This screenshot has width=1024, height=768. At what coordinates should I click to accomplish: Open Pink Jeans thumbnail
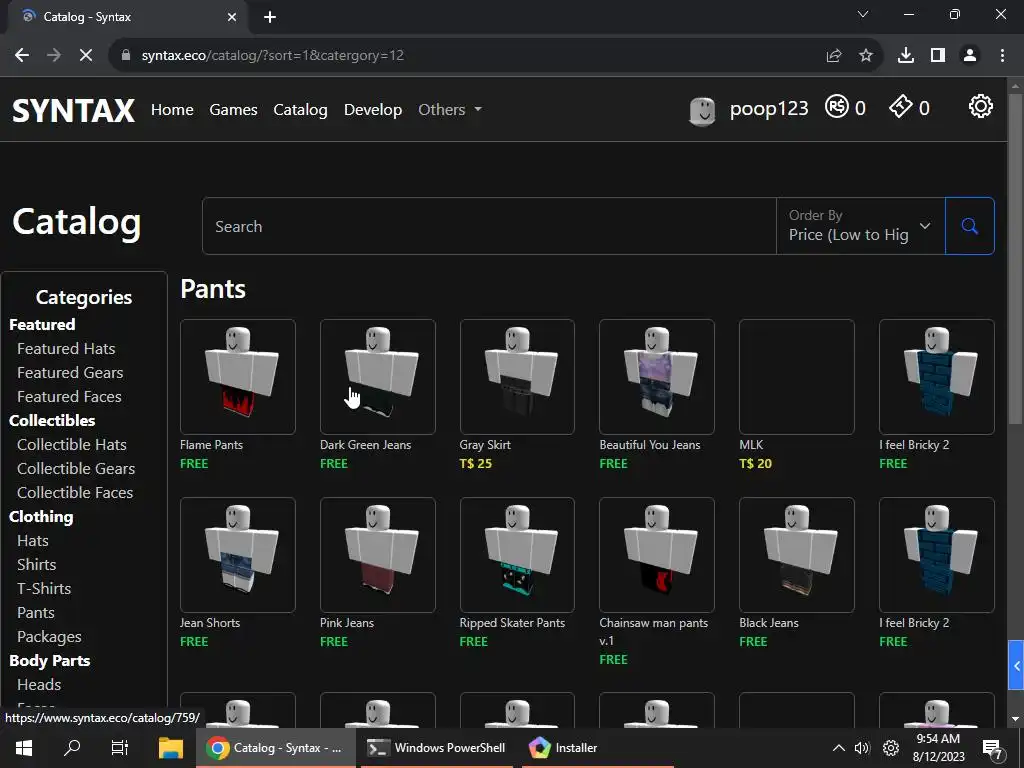tap(377, 555)
